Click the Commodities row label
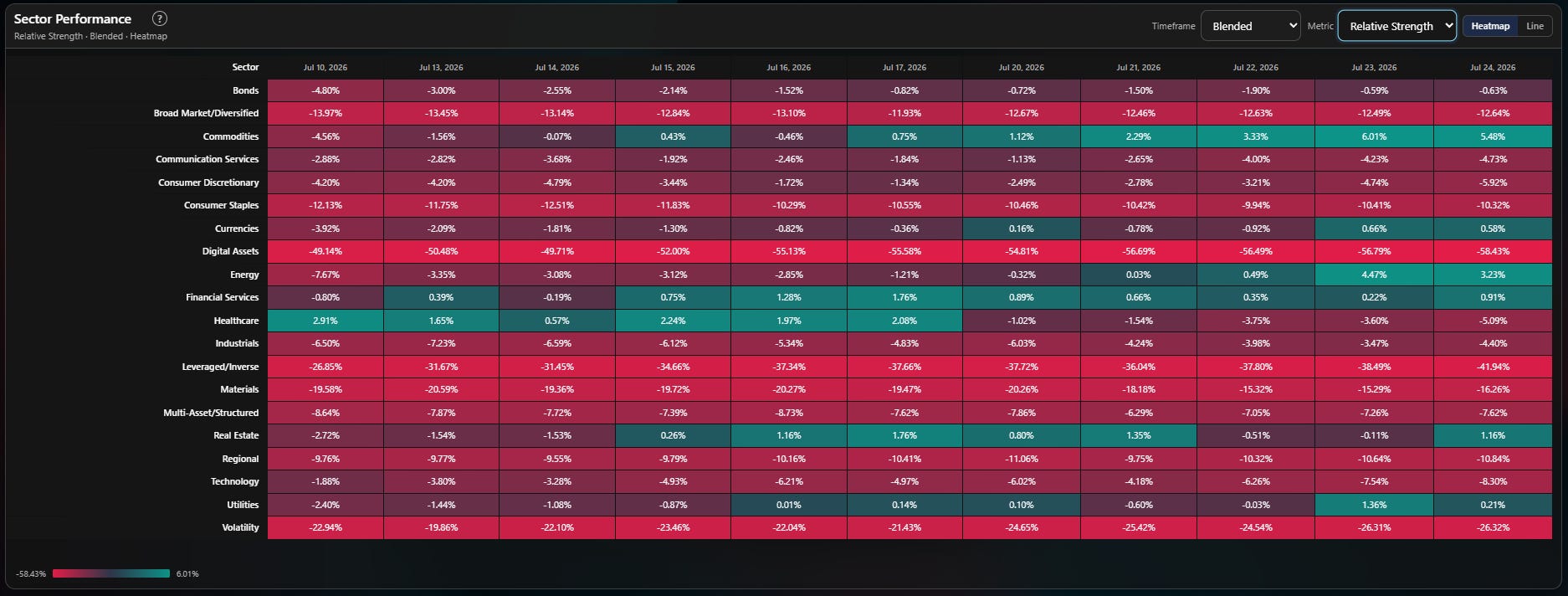This screenshot has height=596, width=1568. coord(230,136)
